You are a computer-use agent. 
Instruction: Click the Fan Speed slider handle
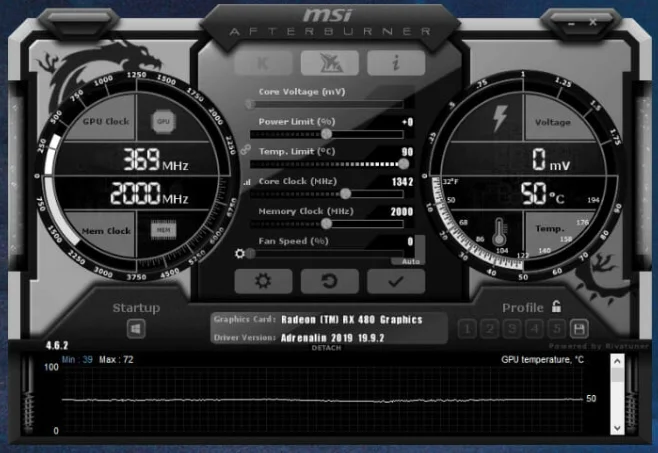click(251, 254)
